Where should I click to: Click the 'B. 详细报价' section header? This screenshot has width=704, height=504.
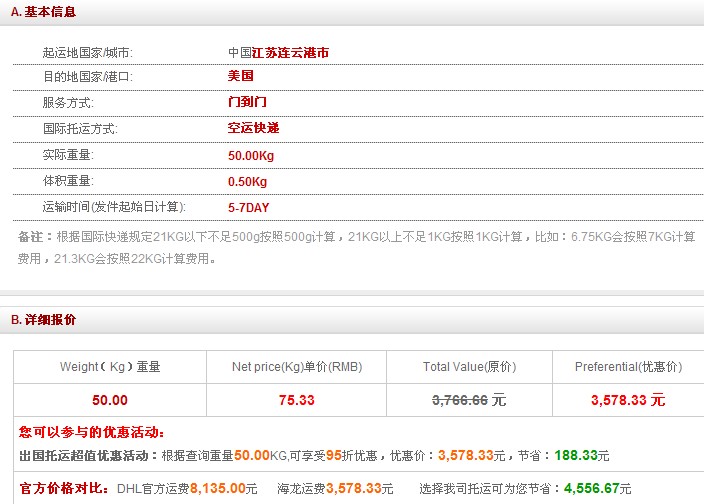pos(43,320)
